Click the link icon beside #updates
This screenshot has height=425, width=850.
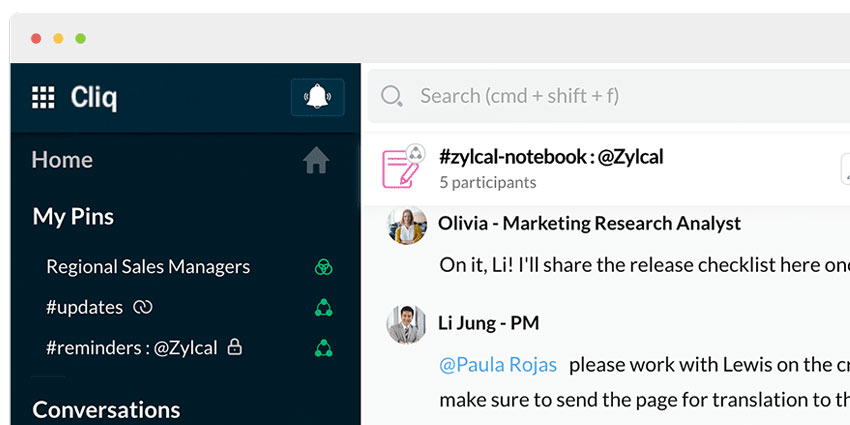coord(143,307)
